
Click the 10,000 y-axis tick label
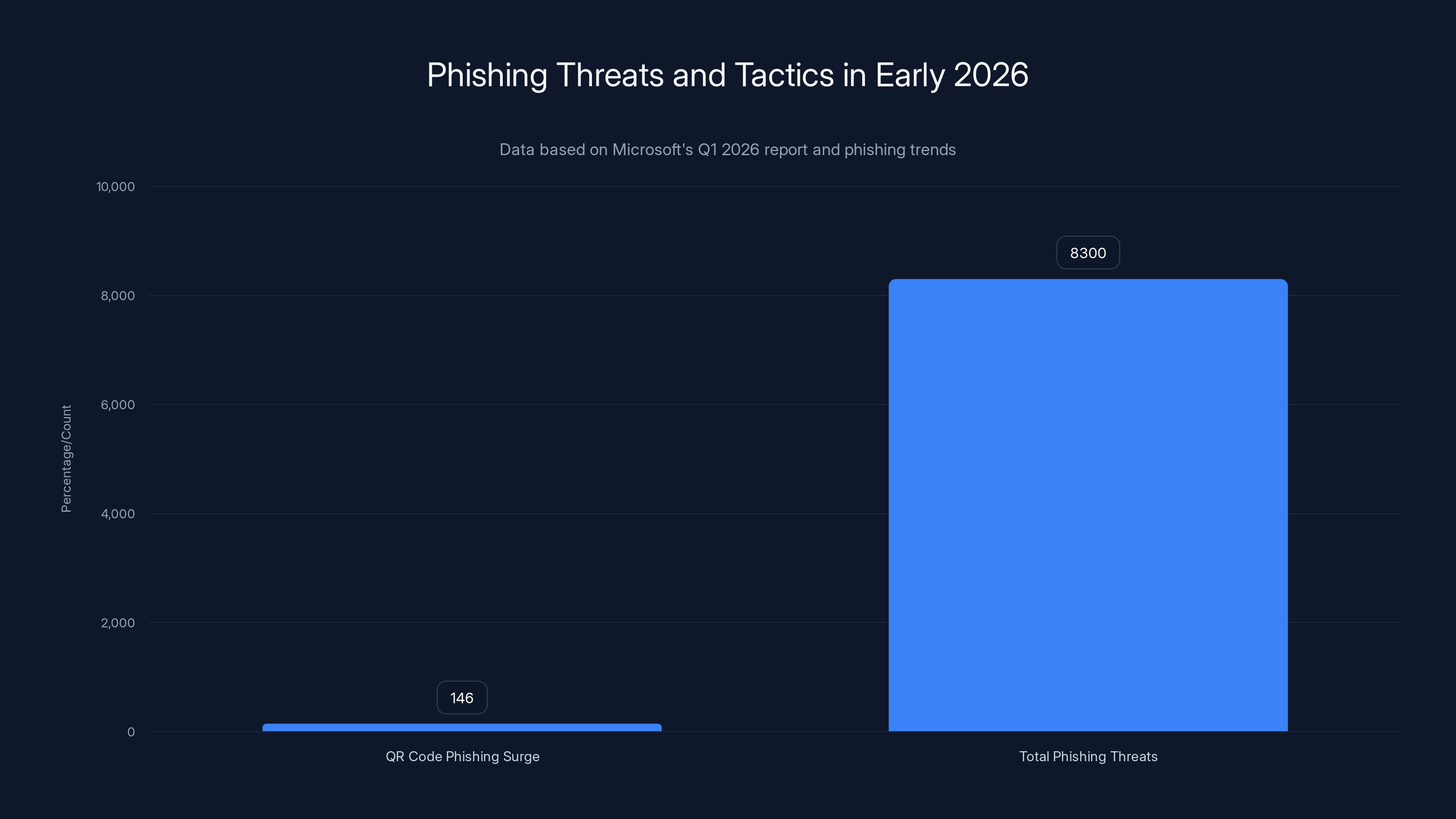[x=115, y=187]
